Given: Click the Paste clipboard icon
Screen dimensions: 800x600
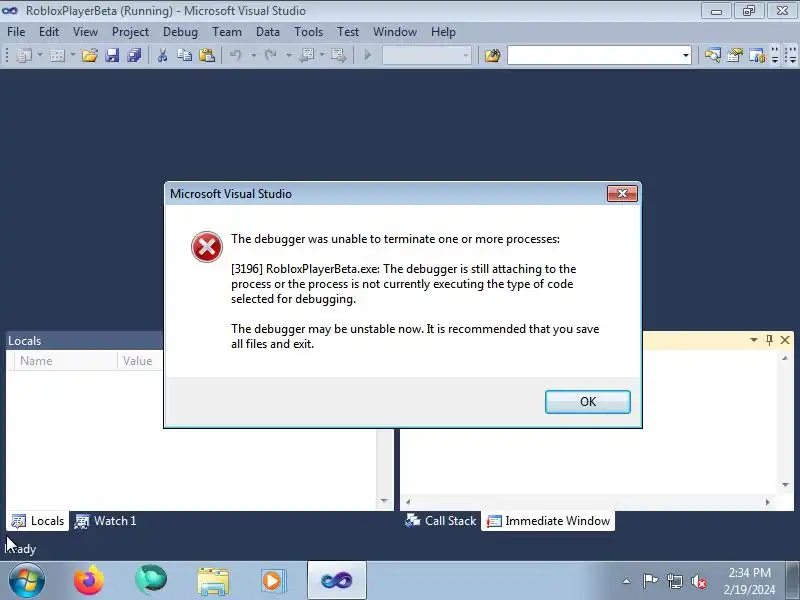Looking at the screenshot, I should coord(207,55).
